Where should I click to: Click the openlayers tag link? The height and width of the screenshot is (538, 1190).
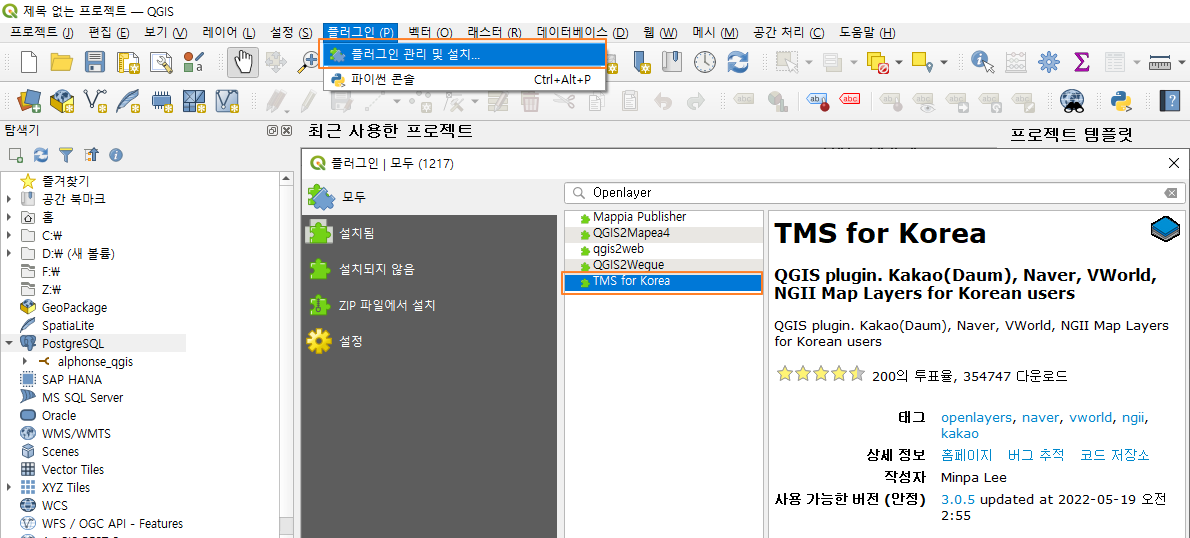pos(976,417)
